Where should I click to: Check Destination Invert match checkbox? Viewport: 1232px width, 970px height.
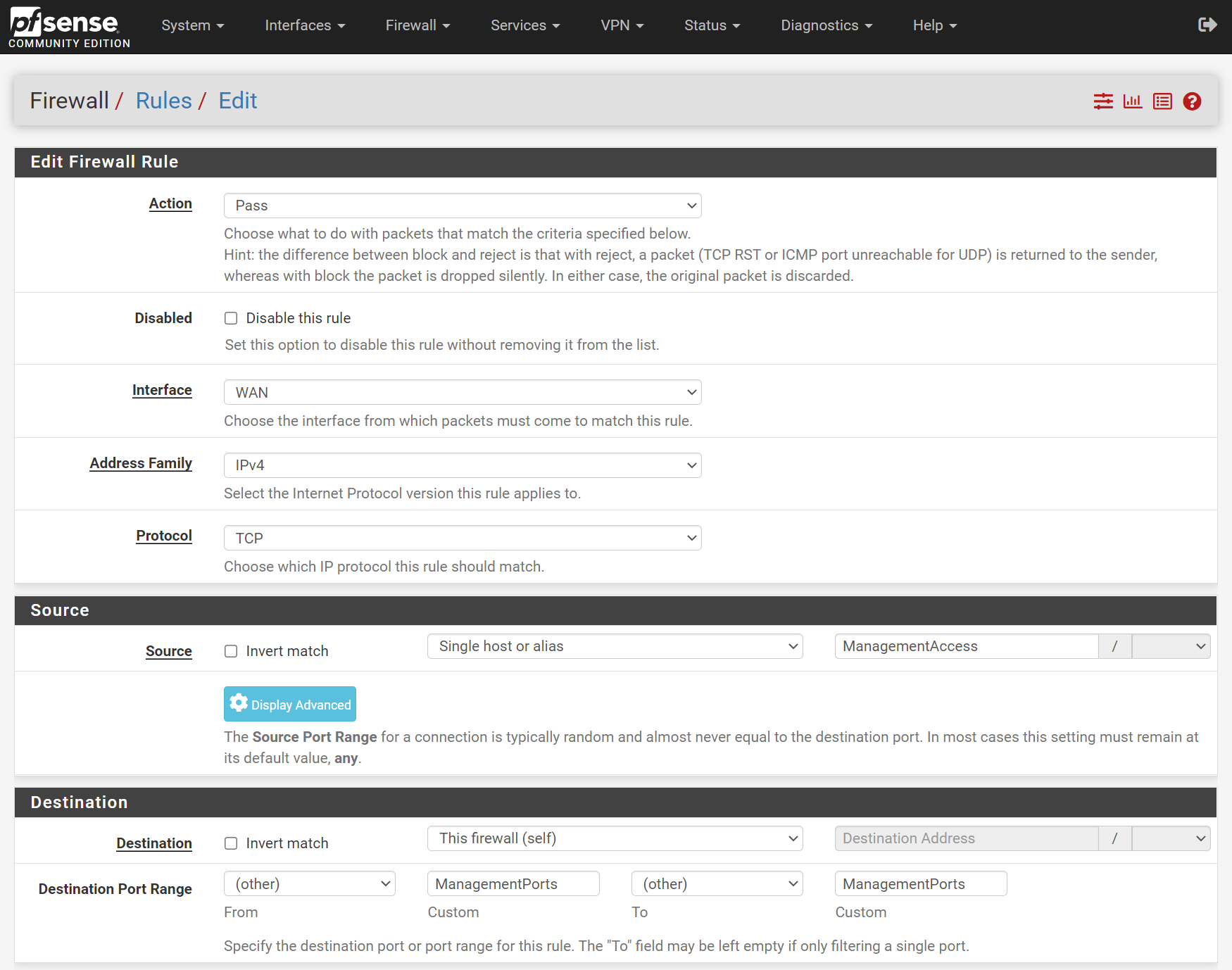coord(231,843)
